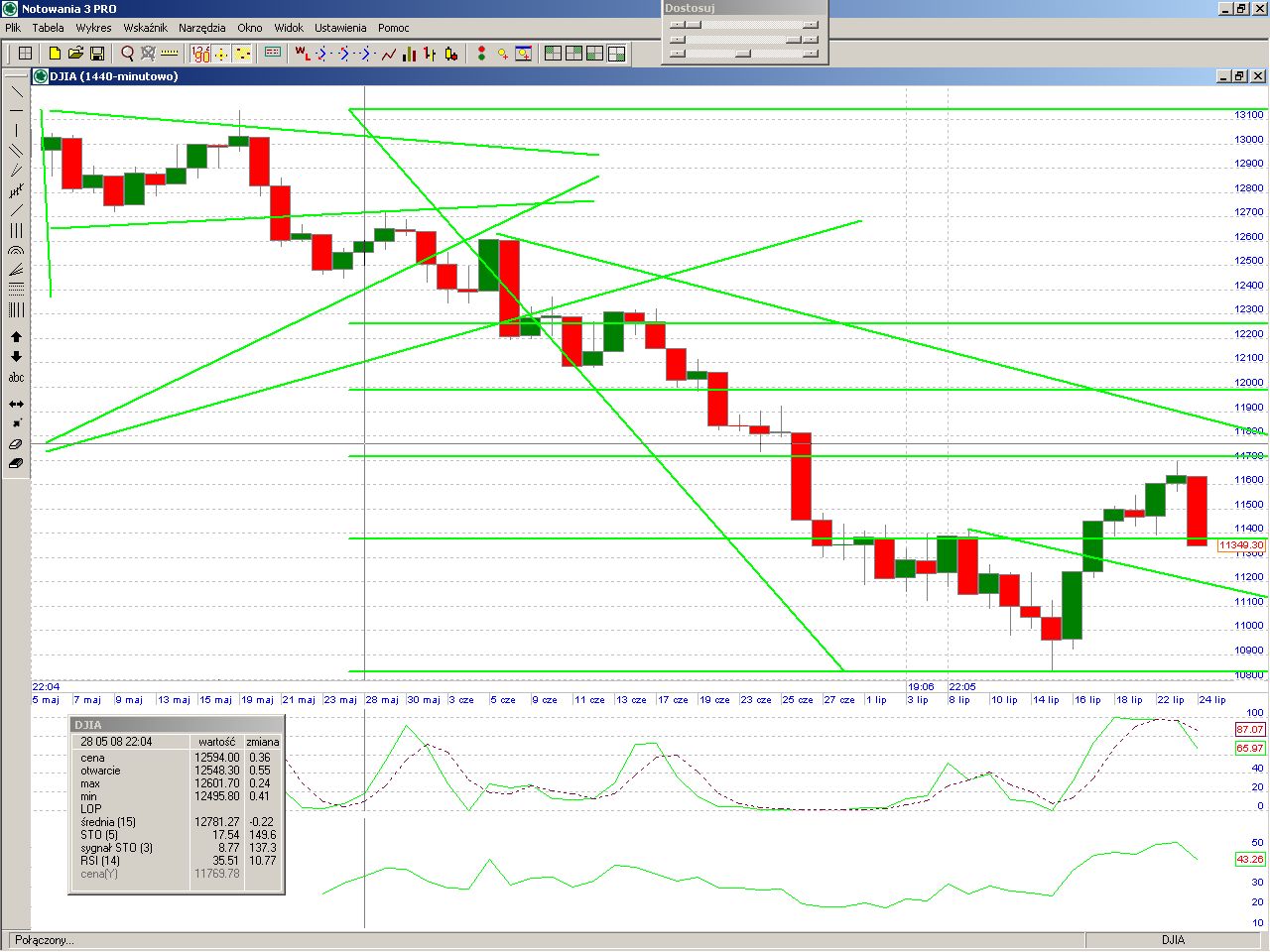The height and width of the screenshot is (952, 1270).
Task: Click the magnifier zoom icon in toolbar
Action: (127, 54)
